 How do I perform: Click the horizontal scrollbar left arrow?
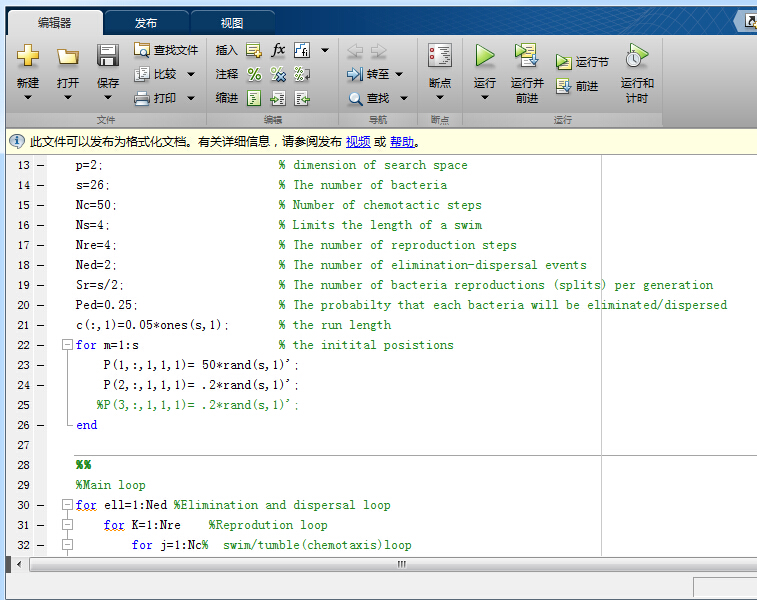tap(19, 564)
